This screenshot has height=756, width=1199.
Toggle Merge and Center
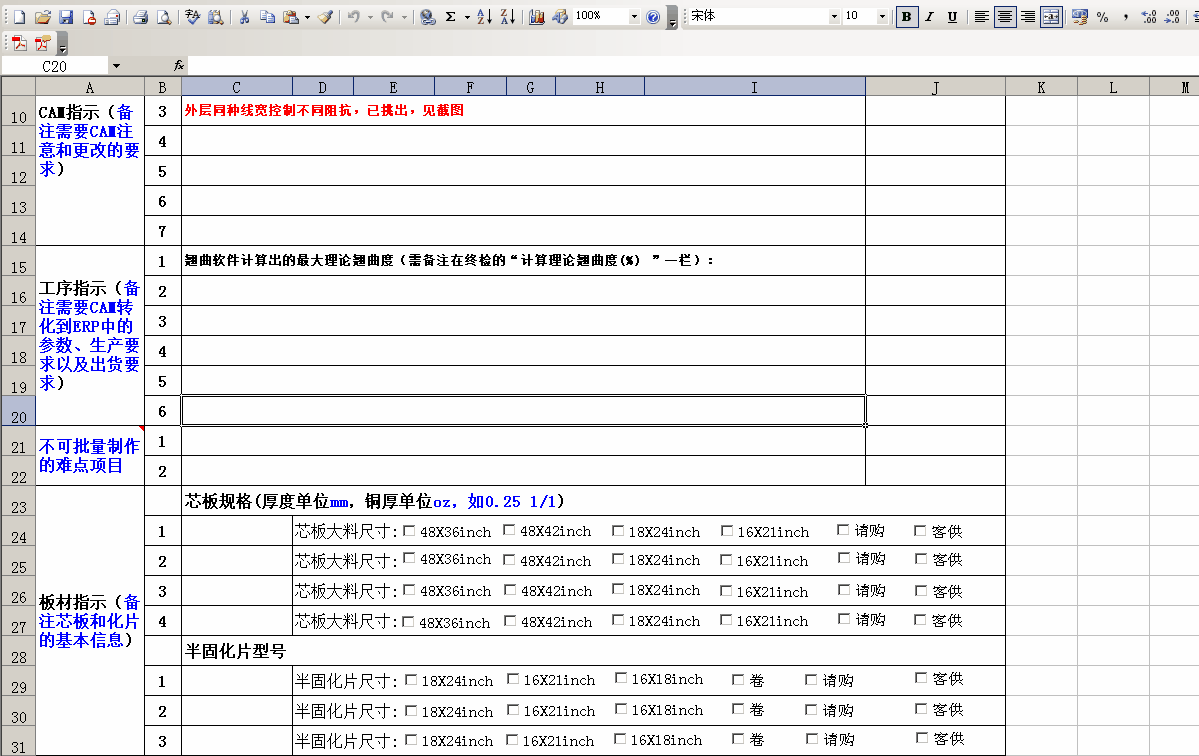1051,16
